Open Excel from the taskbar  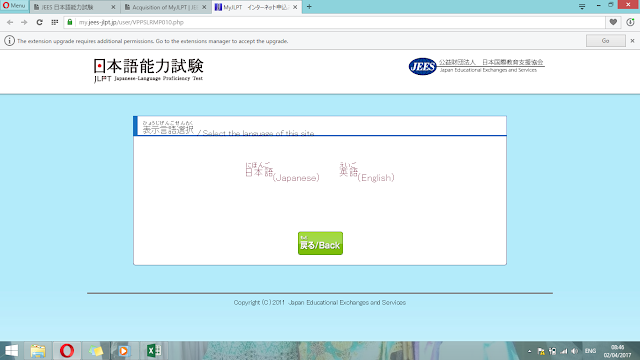point(153,351)
